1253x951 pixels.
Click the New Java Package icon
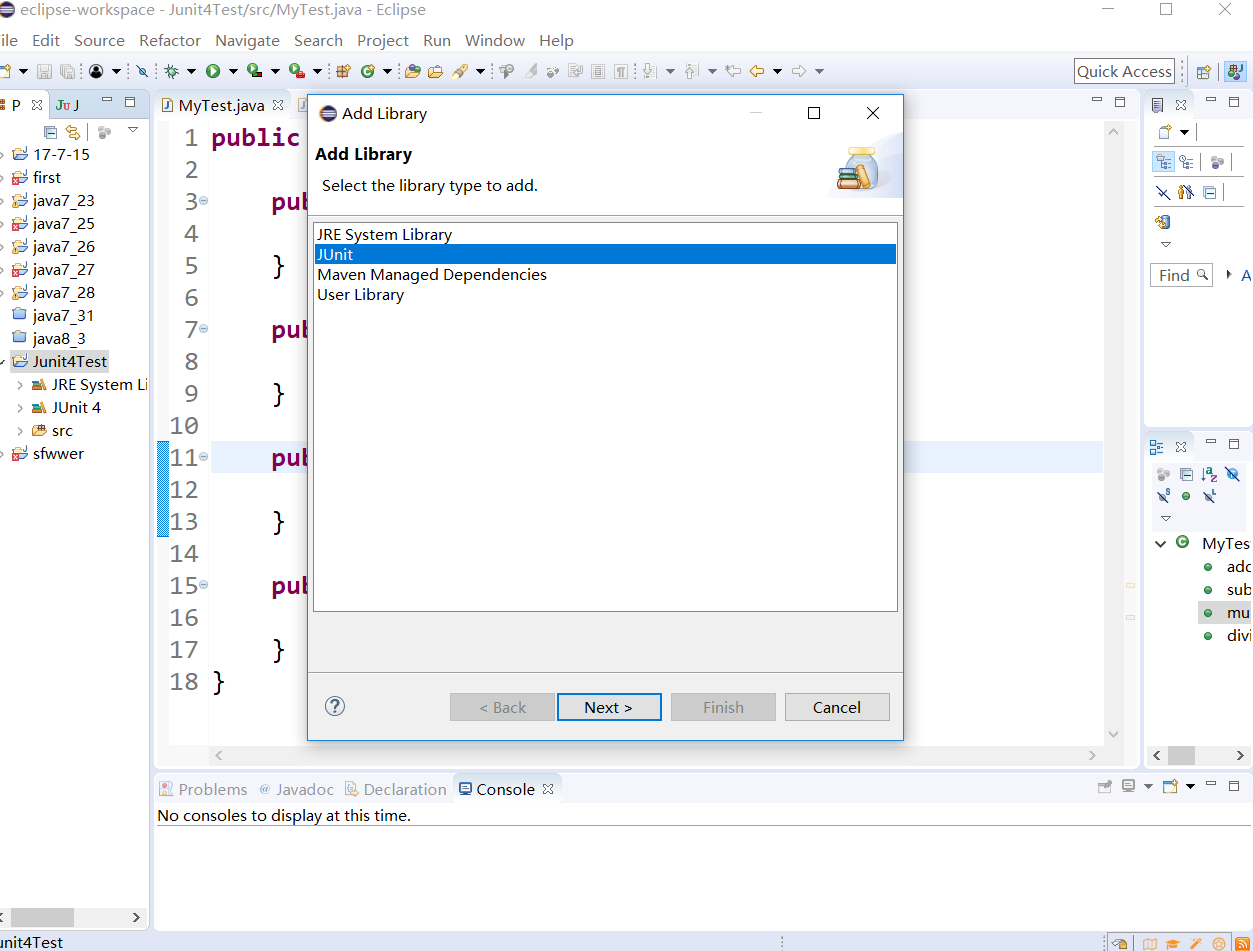tap(344, 71)
